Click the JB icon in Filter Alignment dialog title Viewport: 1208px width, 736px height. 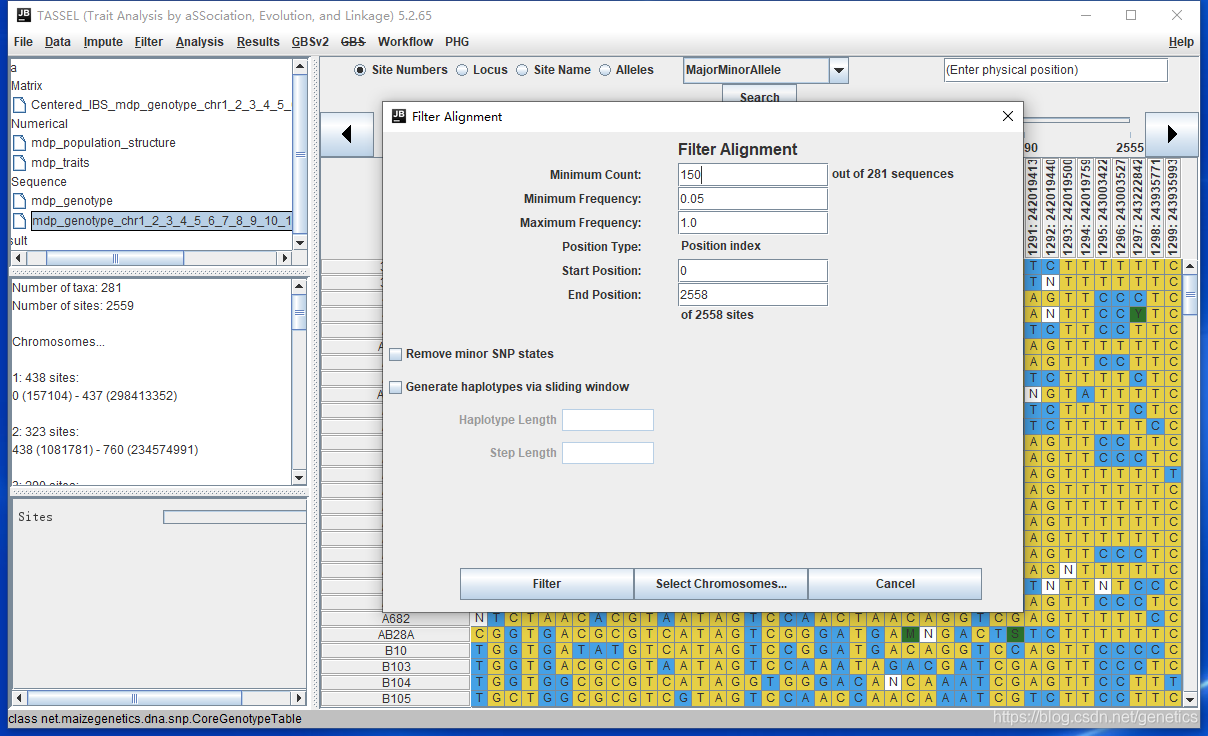click(398, 116)
